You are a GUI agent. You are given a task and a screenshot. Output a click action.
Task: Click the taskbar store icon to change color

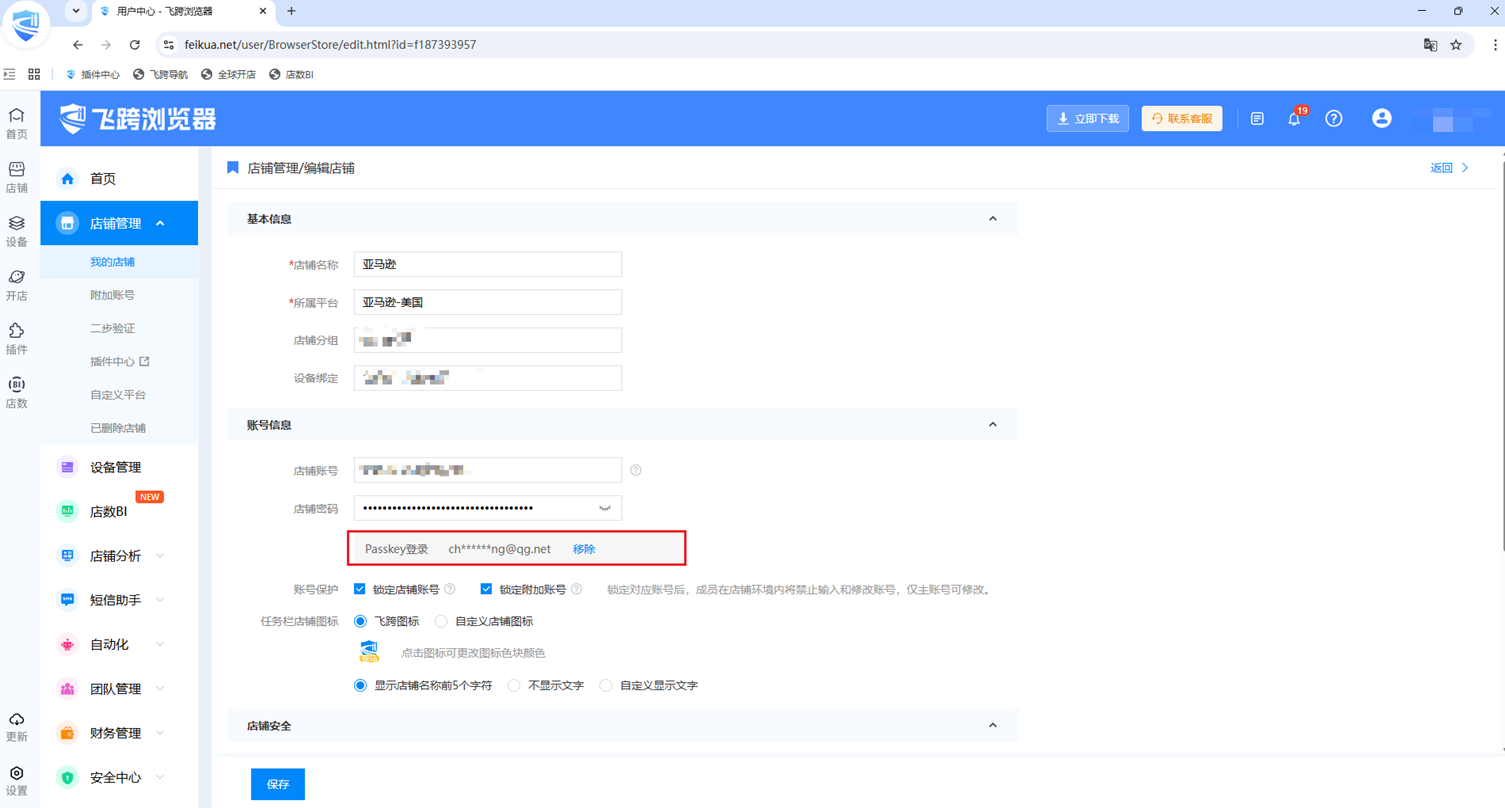pos(369,653)
